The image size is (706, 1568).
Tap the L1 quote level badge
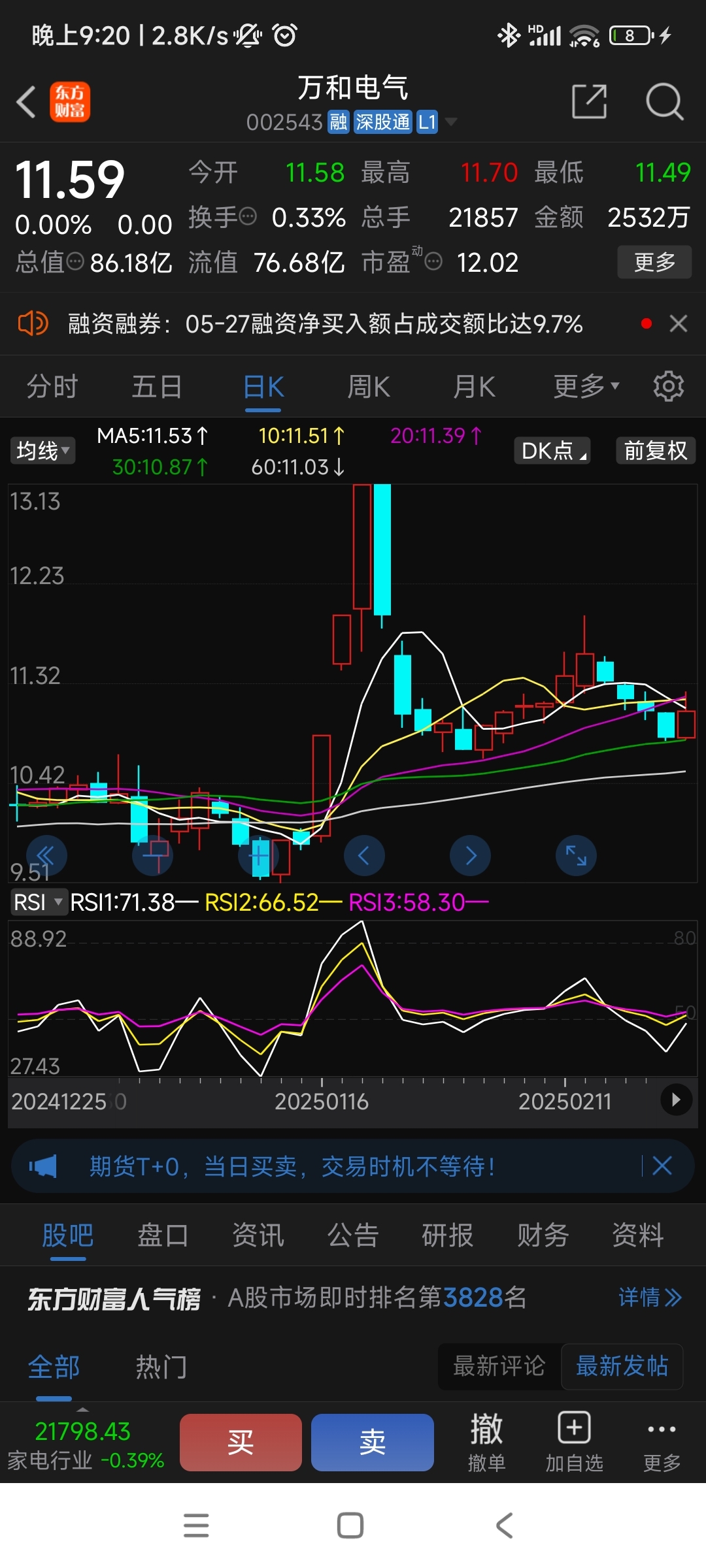point(427,122)
